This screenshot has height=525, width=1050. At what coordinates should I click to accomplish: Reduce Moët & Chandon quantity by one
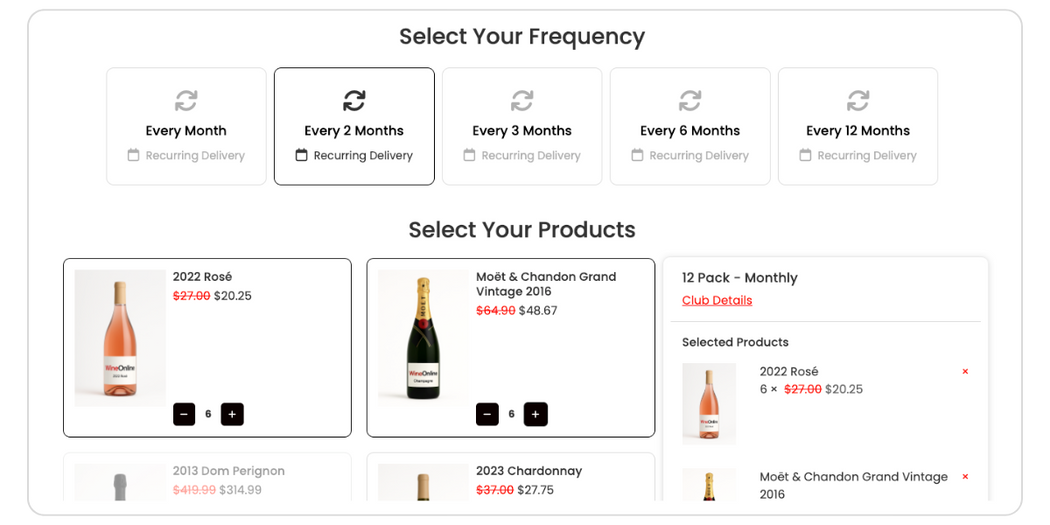pyautogui.click(x=488, y=414)
